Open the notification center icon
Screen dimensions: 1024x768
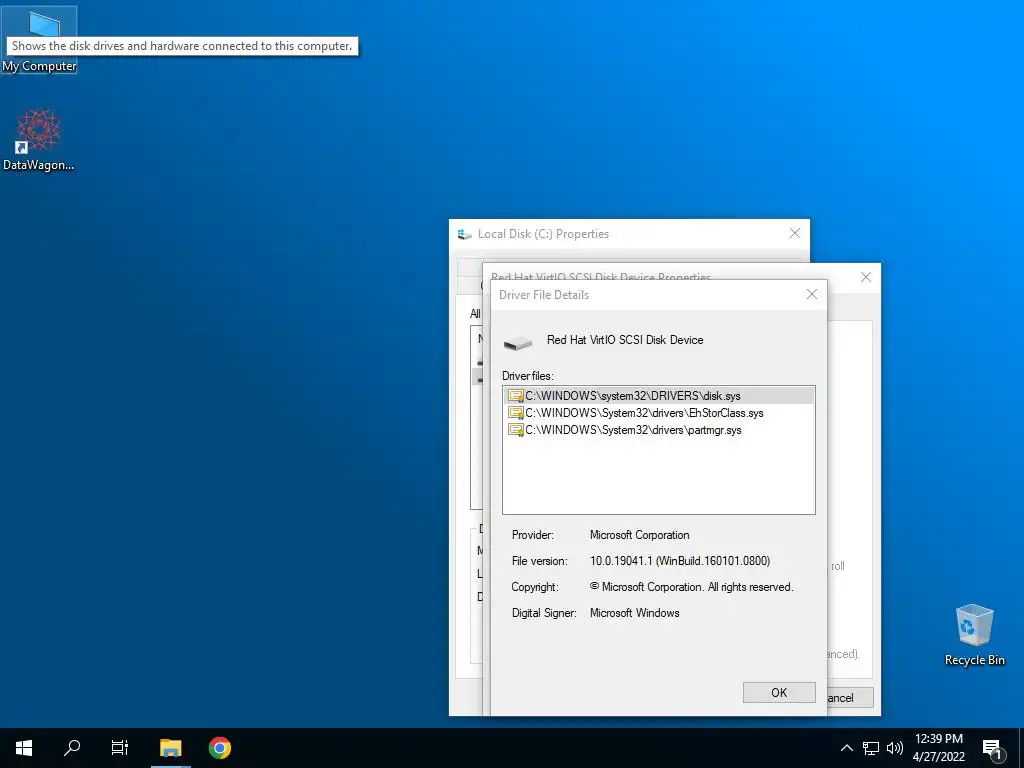[993, 748]
